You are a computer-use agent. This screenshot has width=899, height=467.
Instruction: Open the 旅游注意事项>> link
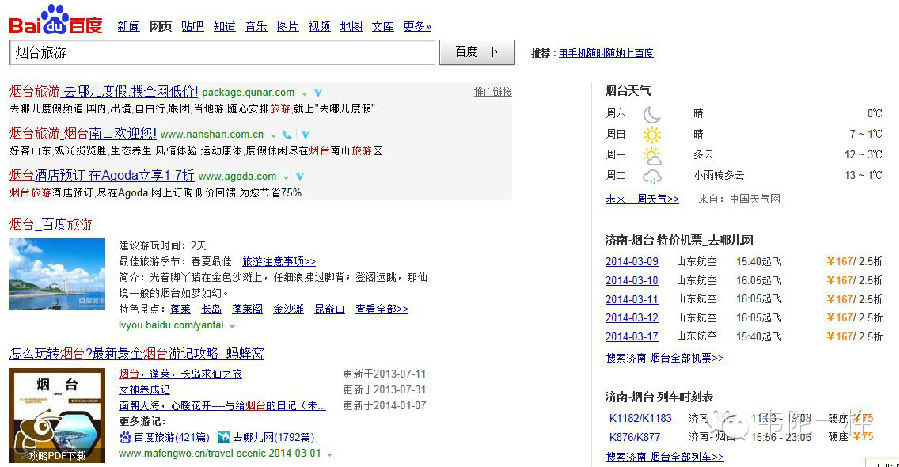(x=279, y=261)
